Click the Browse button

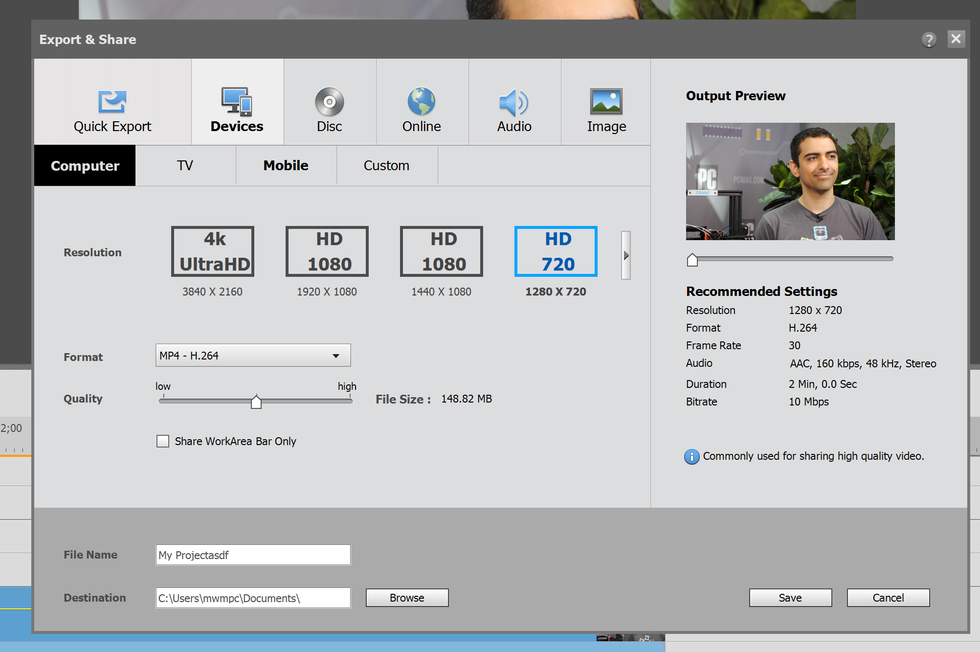tap(407, 598)
